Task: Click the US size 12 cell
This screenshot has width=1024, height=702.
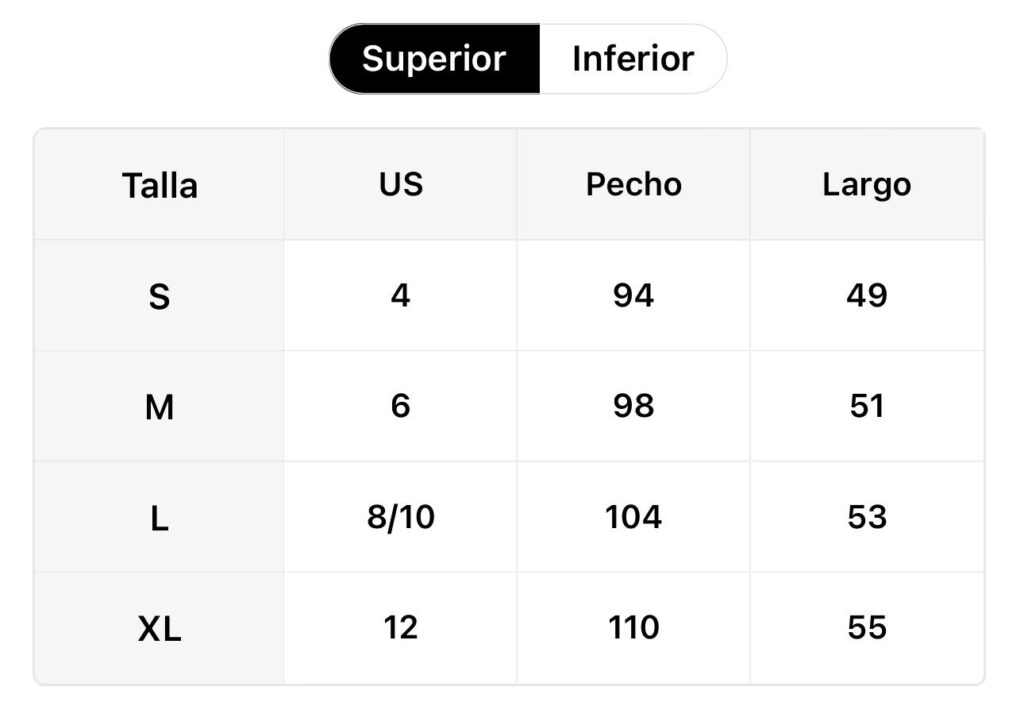Action: [x=400, y=628]
